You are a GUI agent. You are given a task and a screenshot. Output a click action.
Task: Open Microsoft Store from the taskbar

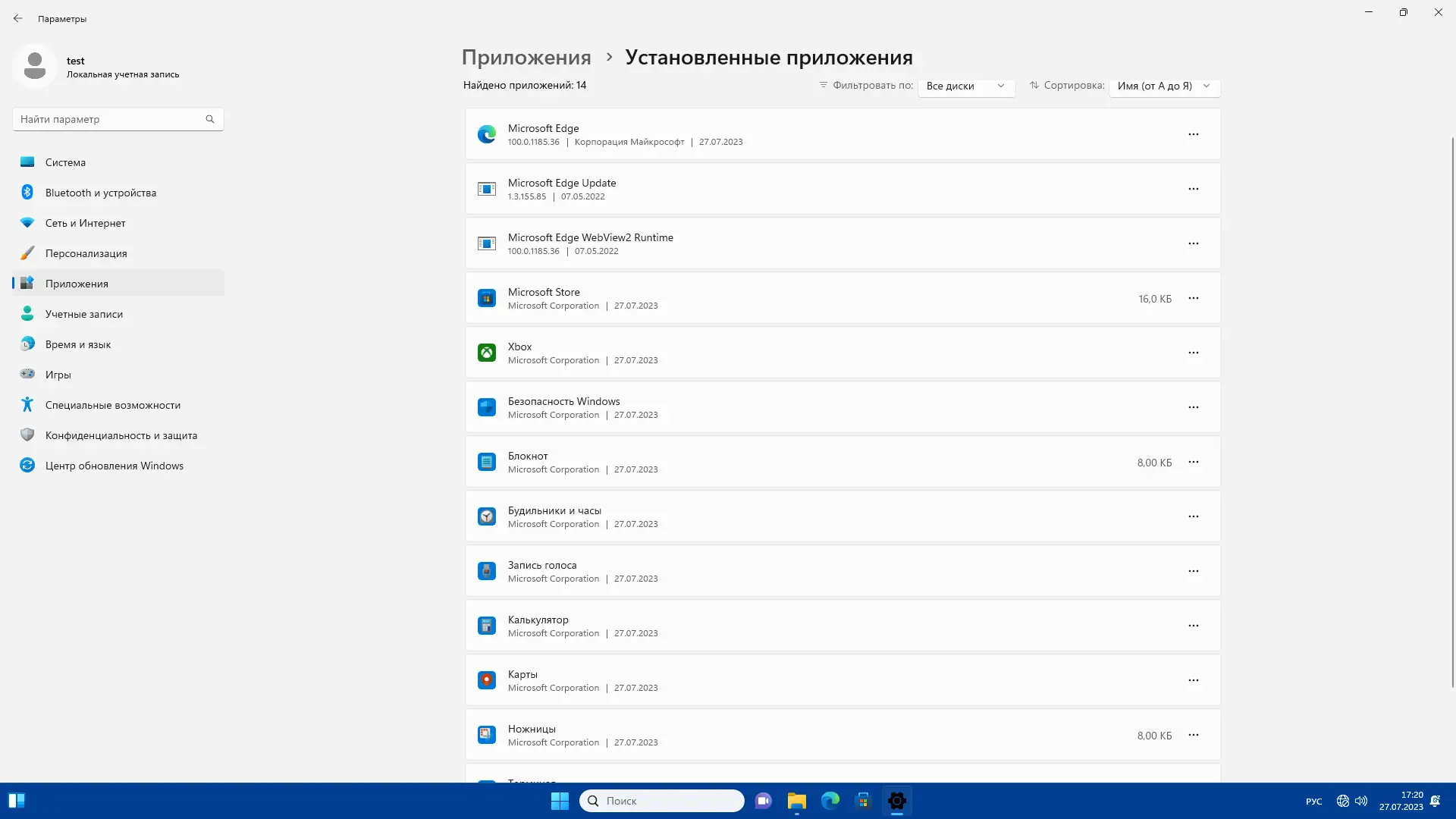click(x=864, y=800)
